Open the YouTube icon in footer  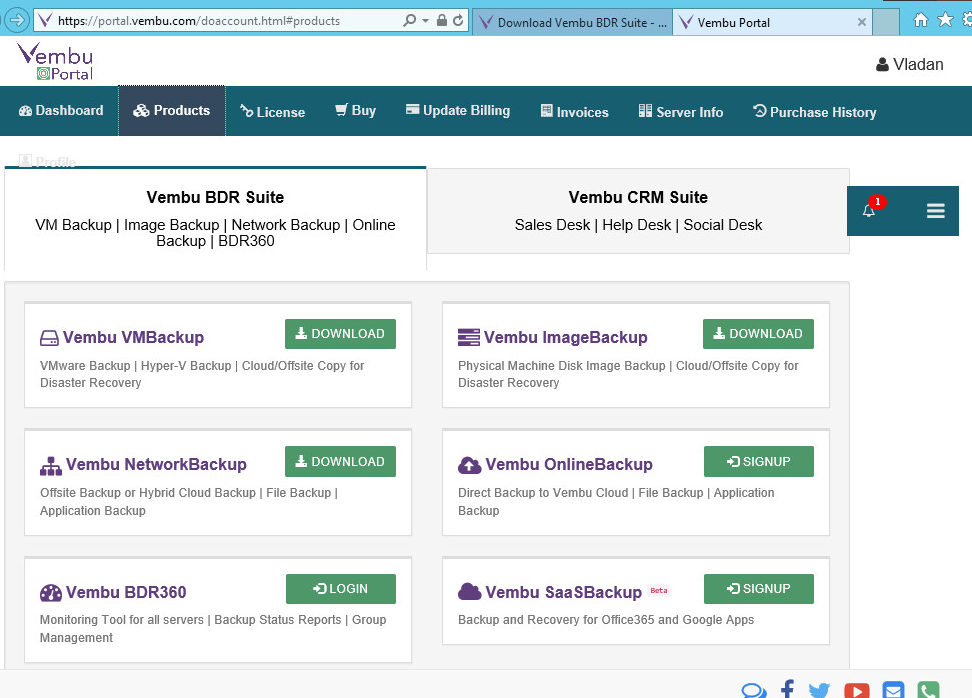click(857, 690)
